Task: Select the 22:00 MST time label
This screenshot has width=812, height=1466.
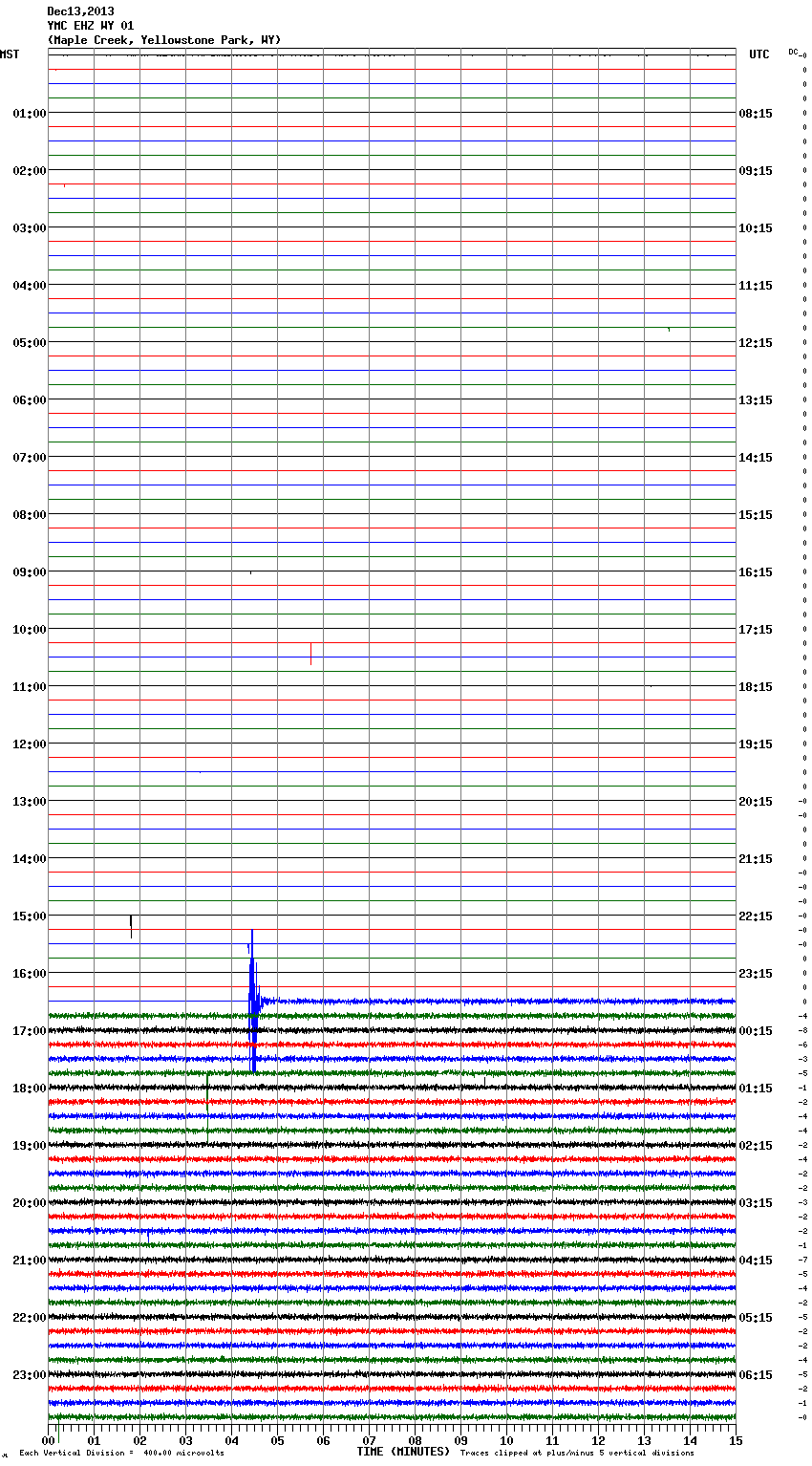Action: coord(30,1318)
